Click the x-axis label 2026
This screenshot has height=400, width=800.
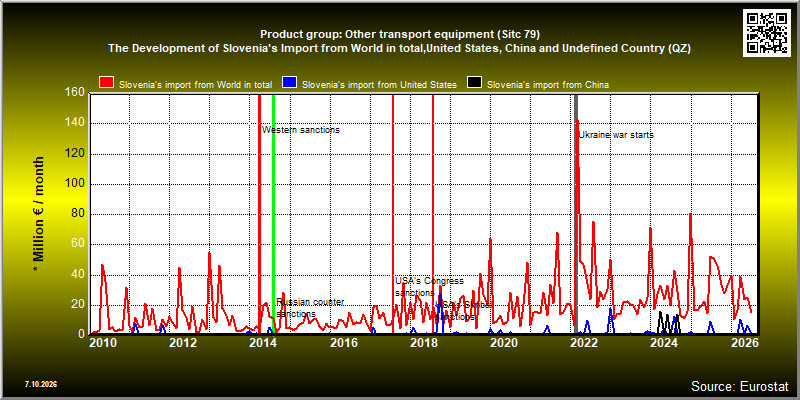click(x=744, y=342)
